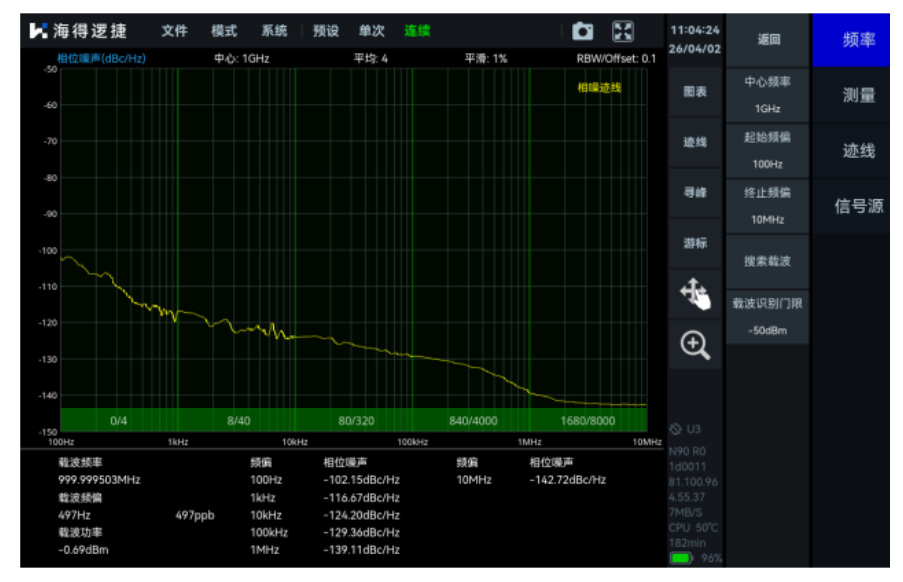Open the 系统 menu
This screenshot has height=582, width=903.
[x=274, y=31]
